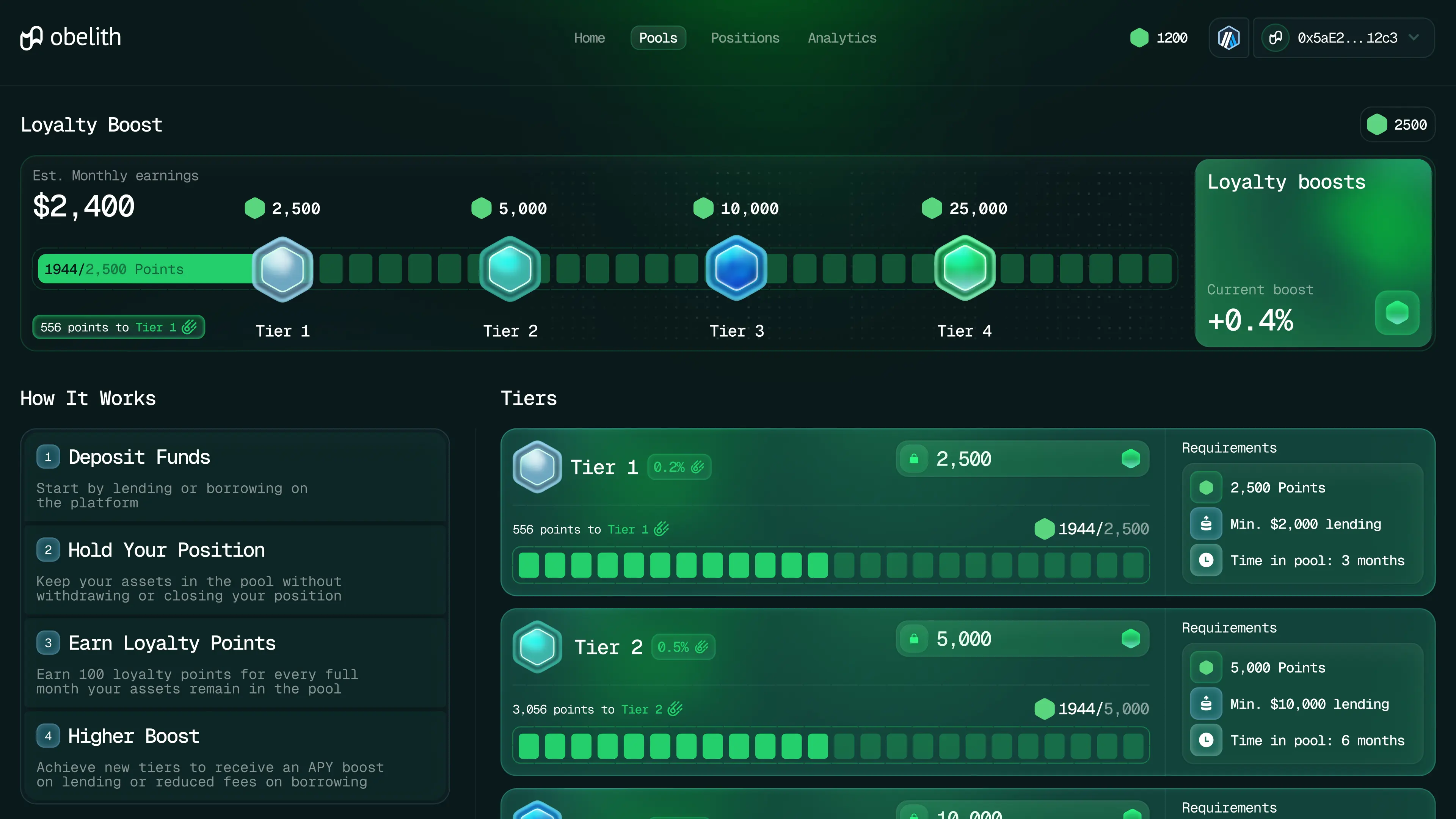The height and width of the screenshot is (819, 1456).
Task: Click the points icon beside 2,500 Points requirement
Action: [x=1206, y=487]
